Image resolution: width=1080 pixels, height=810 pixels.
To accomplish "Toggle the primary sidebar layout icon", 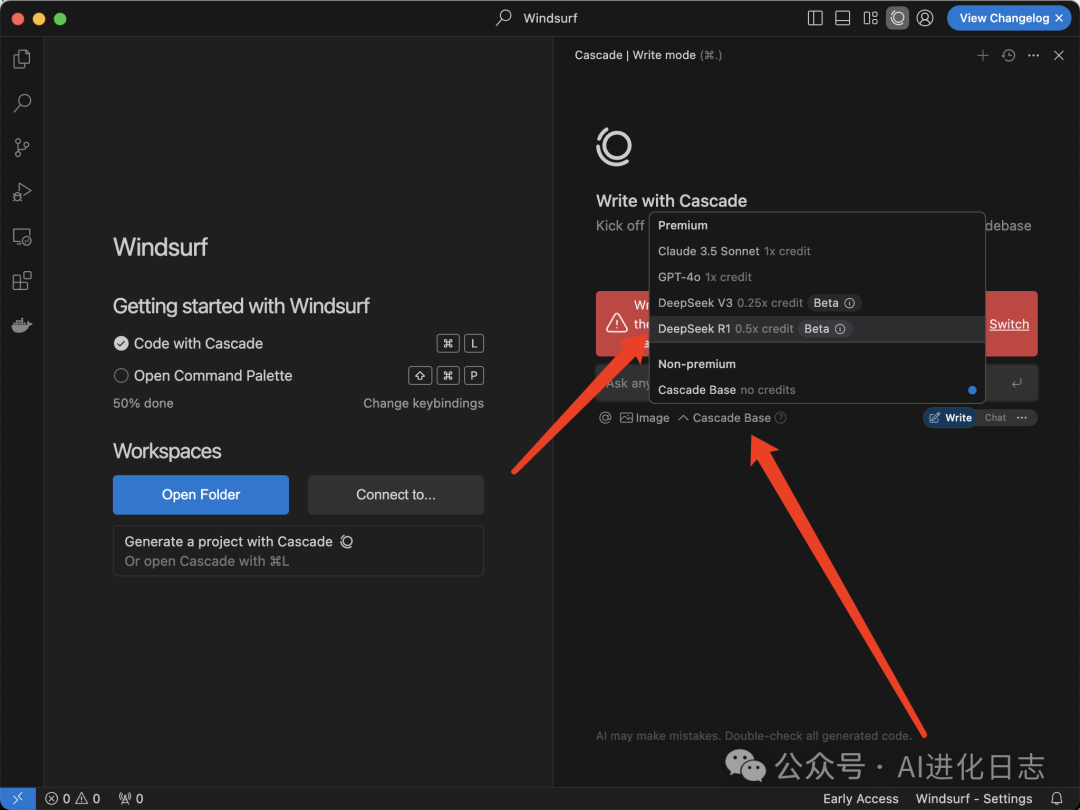I will [x=815, y=19].
